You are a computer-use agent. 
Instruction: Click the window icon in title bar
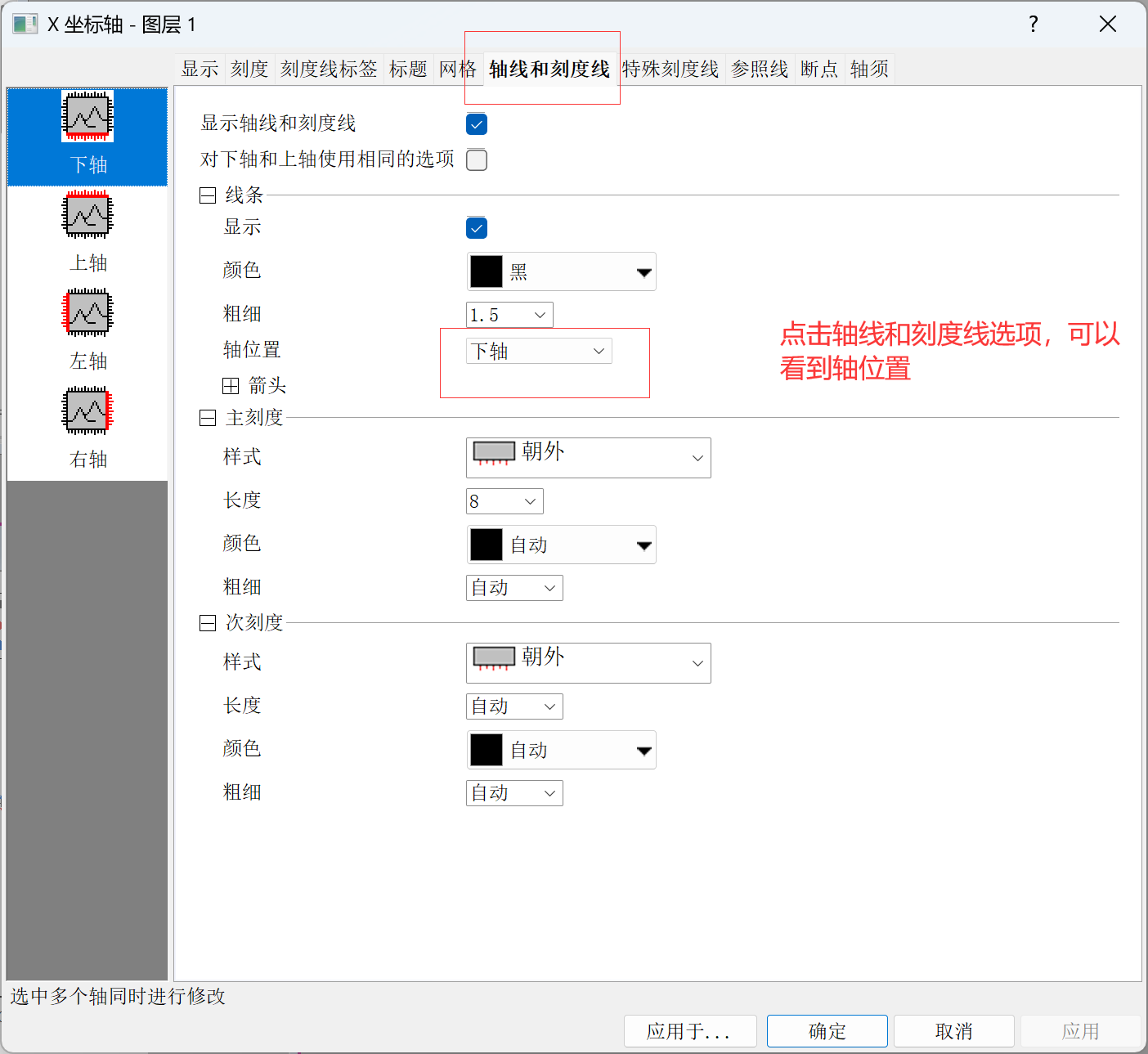(x=25, y=24)
